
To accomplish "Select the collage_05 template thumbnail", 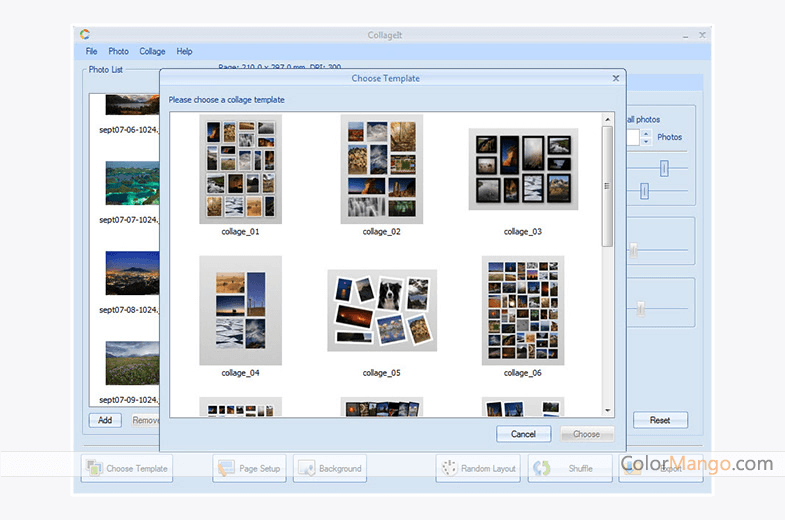I will pos(381,310).
